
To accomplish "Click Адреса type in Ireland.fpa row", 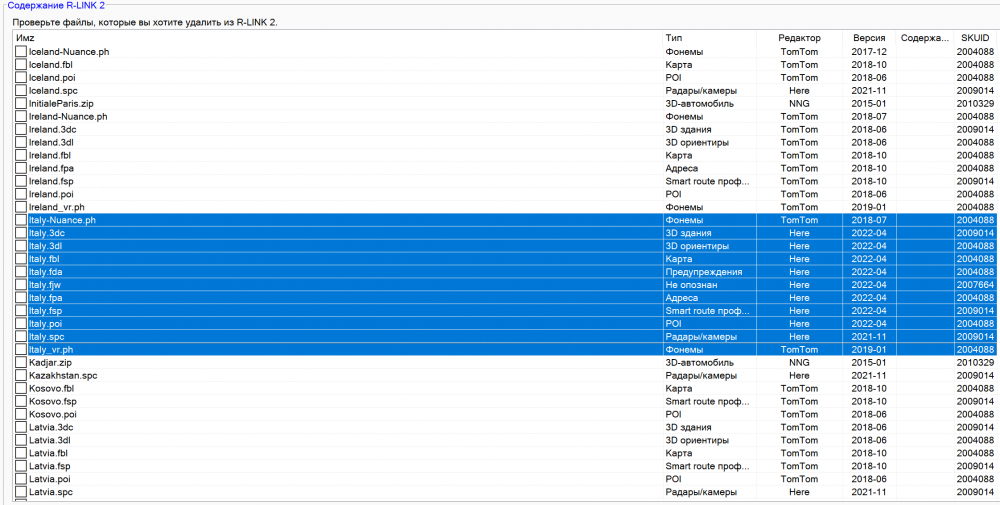I will [x=682, y=168].
